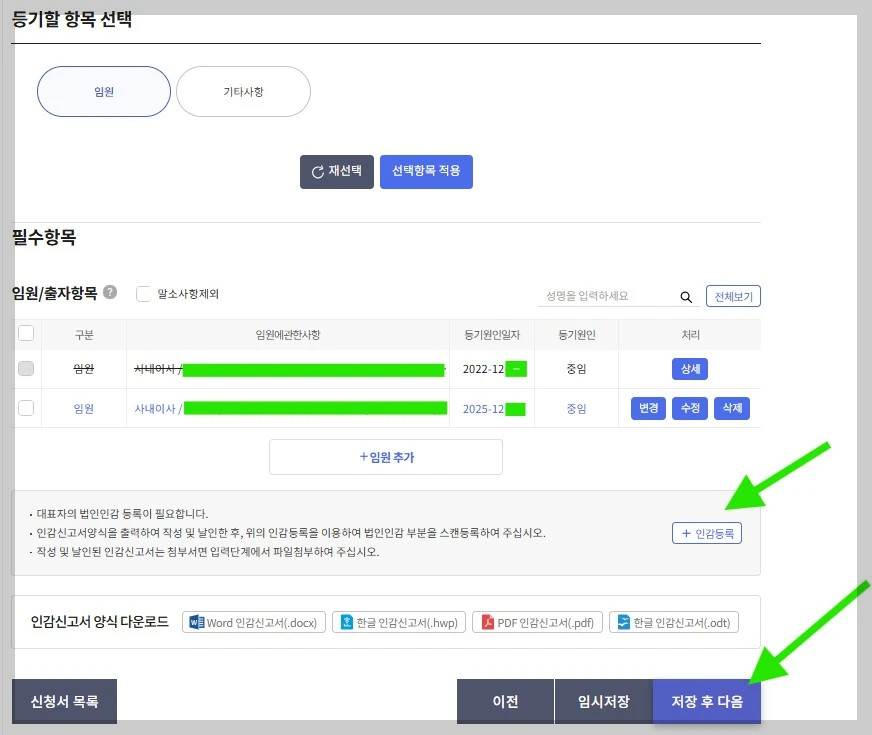Apply selection with 선택항목 적용 button
This screenshot has height=735, width=872.
pos(426,172)
